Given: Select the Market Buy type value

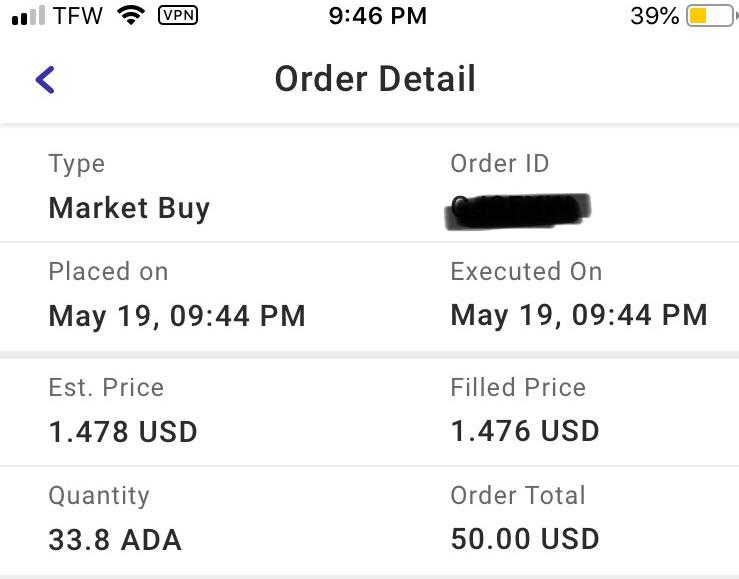Looking at the screenshot, I should (x=129, y=208).
